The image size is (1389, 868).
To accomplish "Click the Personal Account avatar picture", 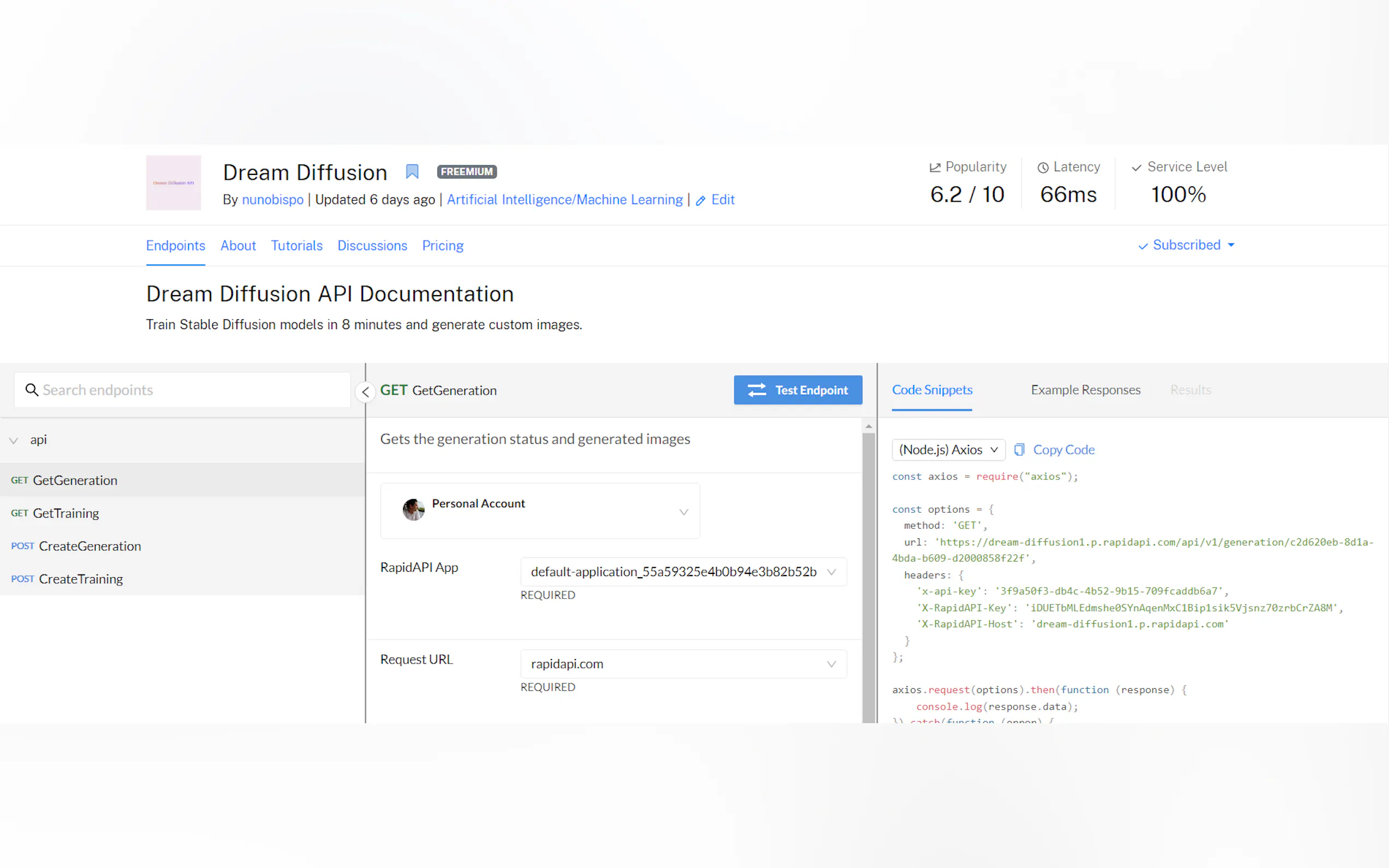I will (x=413, y=510).
